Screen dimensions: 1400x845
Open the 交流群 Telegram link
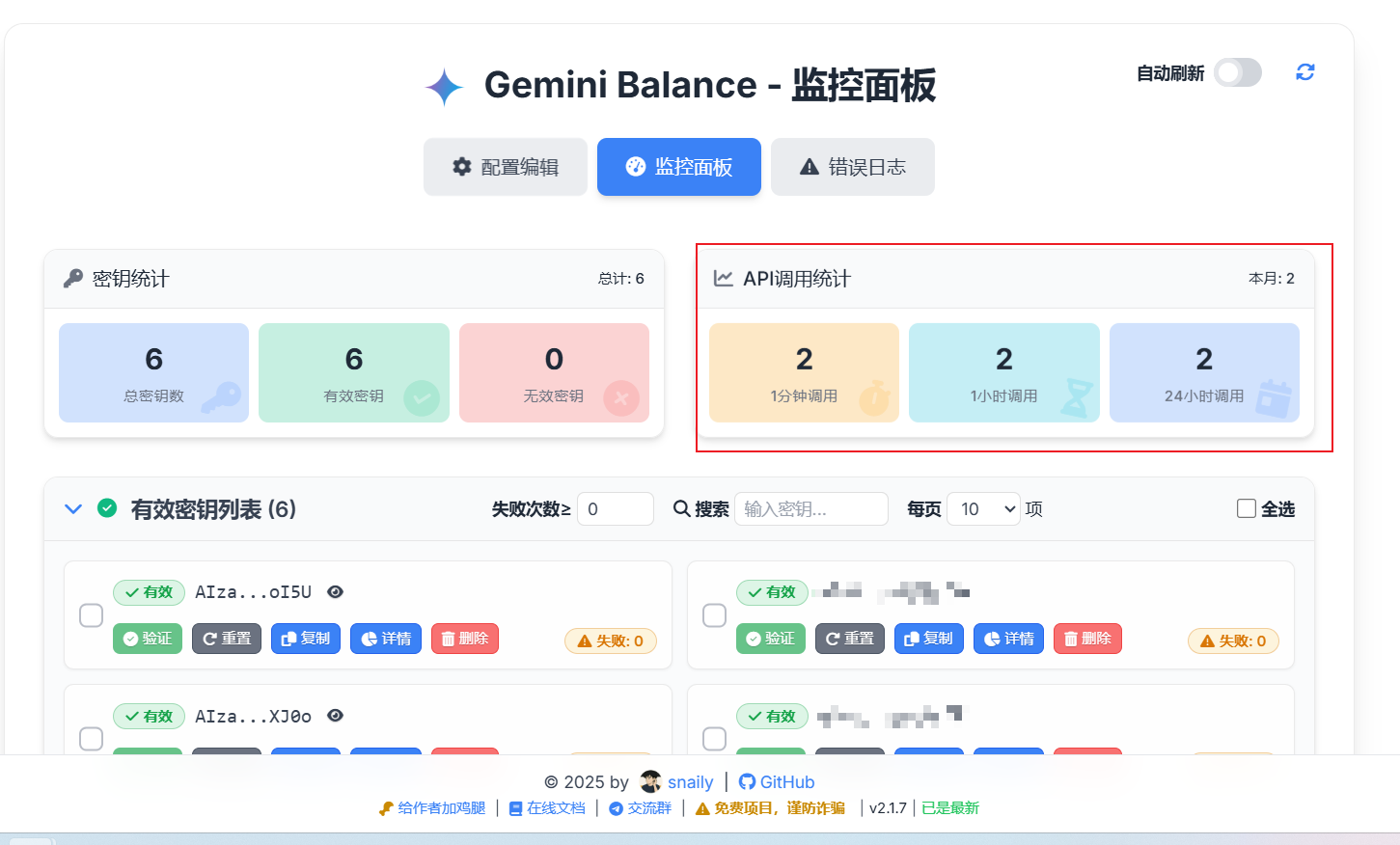[x=640, y=808]
